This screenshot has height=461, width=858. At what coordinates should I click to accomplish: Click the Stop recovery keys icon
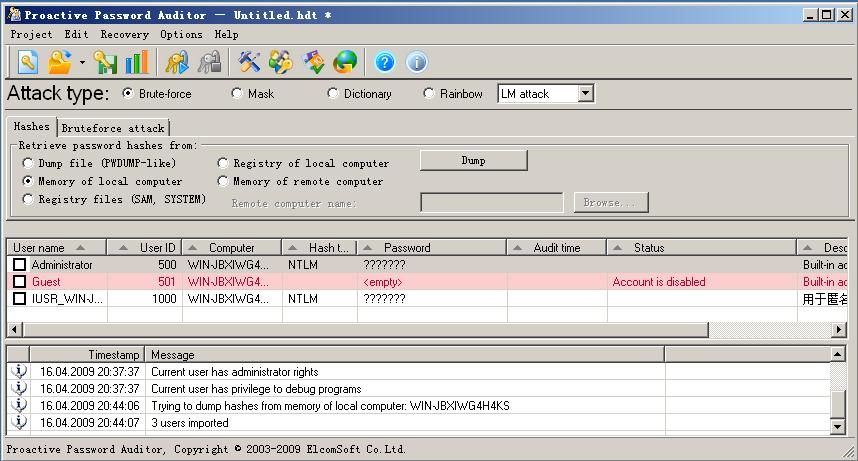[x=209, y=62]
